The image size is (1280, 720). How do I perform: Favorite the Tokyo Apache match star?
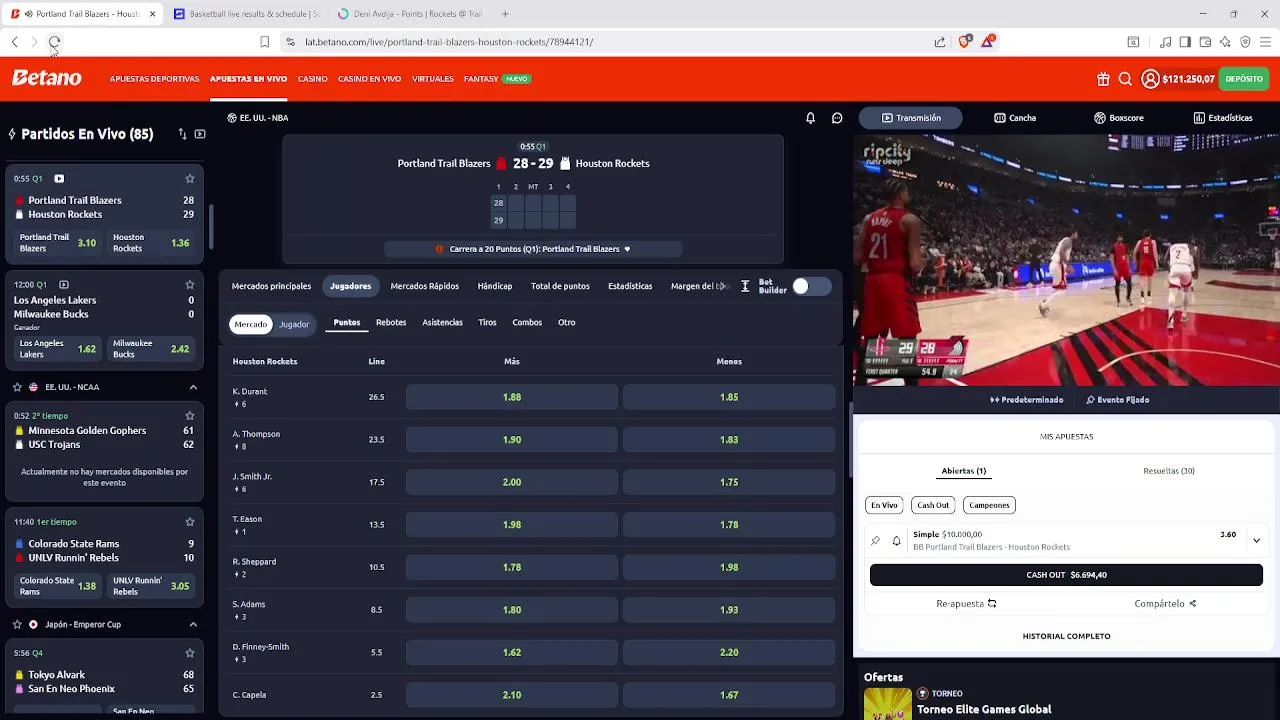coord(189,653)
